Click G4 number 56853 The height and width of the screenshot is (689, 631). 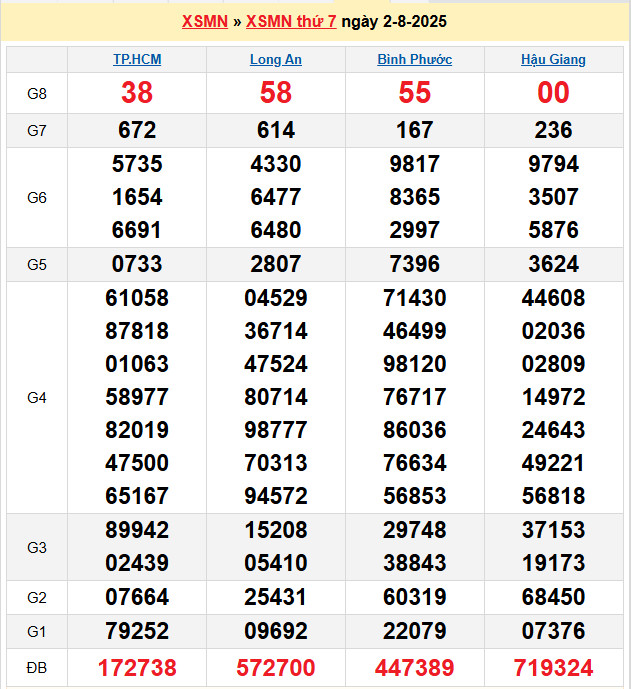[x=414, y=496]
